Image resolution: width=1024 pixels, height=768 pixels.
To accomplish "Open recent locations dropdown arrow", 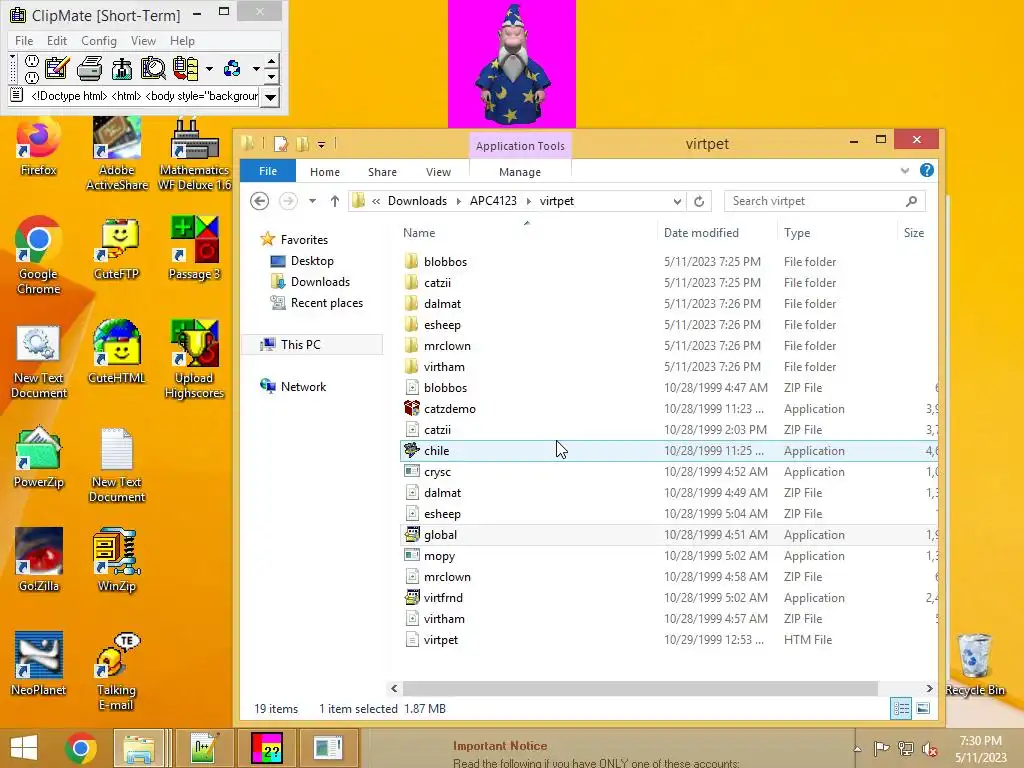I will (x=312, y=201).
